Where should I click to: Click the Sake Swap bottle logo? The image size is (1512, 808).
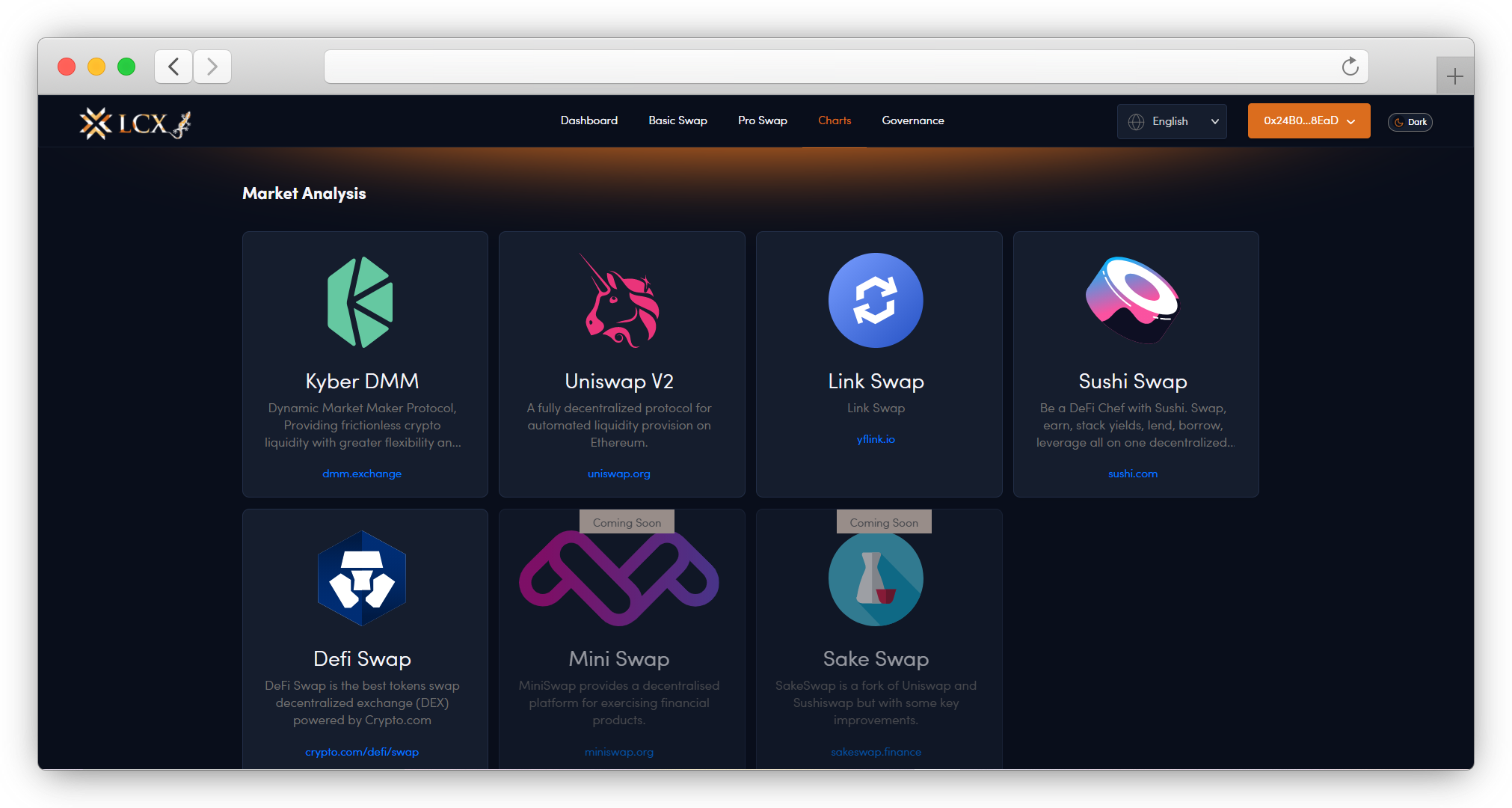876,578
